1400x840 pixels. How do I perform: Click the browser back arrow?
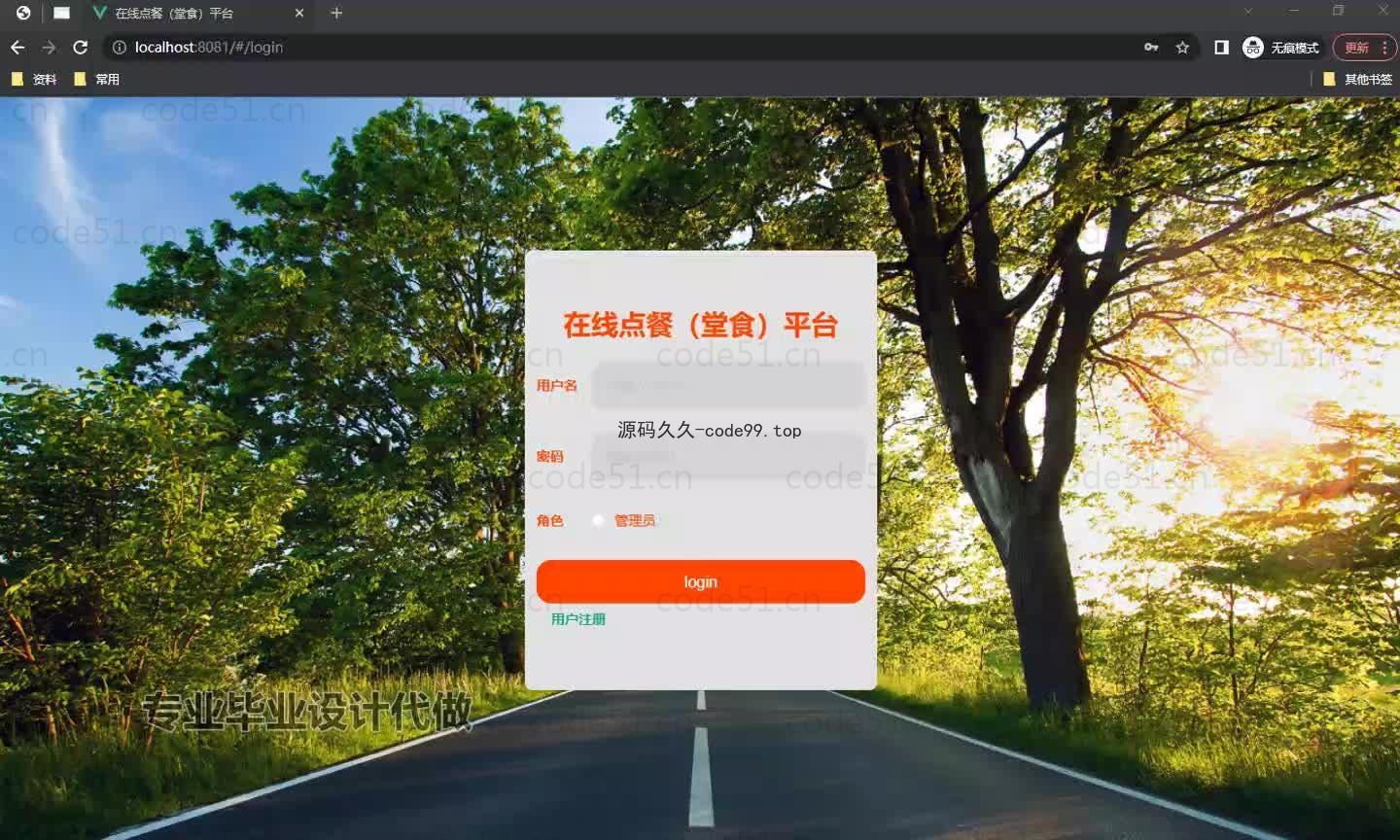17,47
